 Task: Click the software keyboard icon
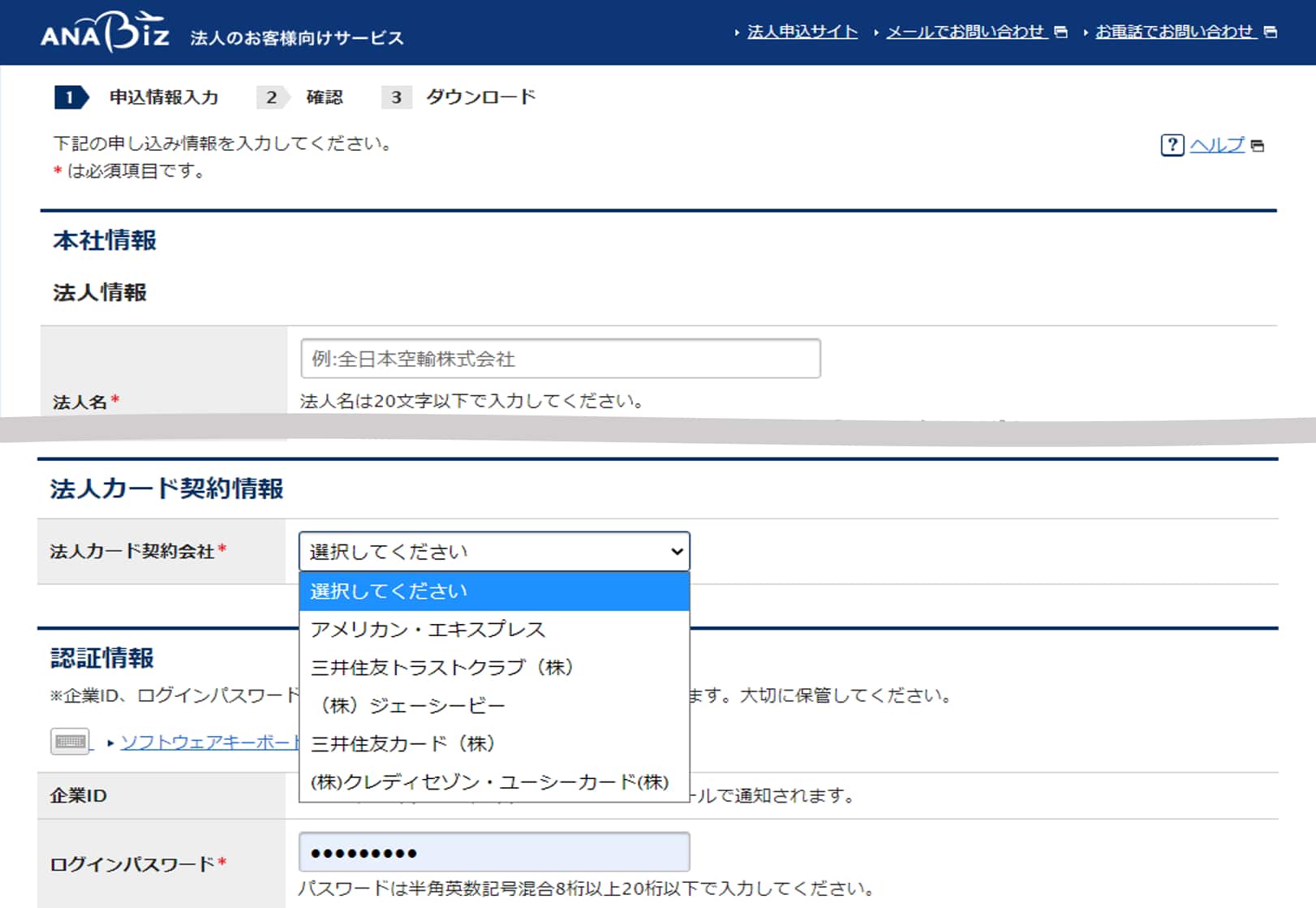coord(71,742)
